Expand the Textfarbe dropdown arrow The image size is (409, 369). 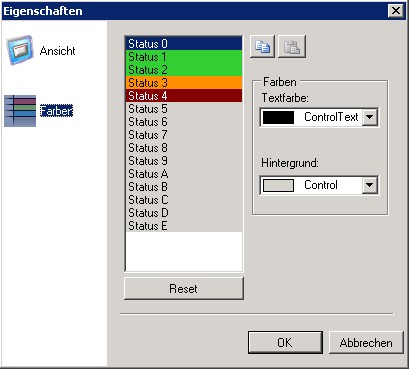tap(370, 117)
